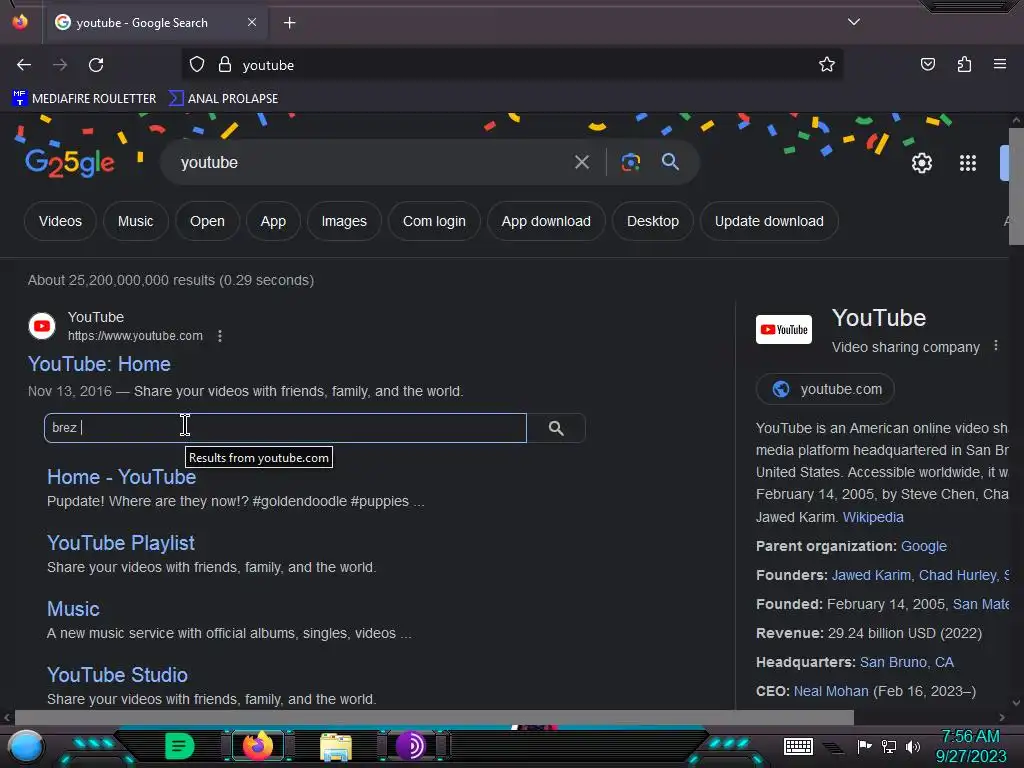
Task: Open the Wikipedia link in the description
Action: pos(872,517)
